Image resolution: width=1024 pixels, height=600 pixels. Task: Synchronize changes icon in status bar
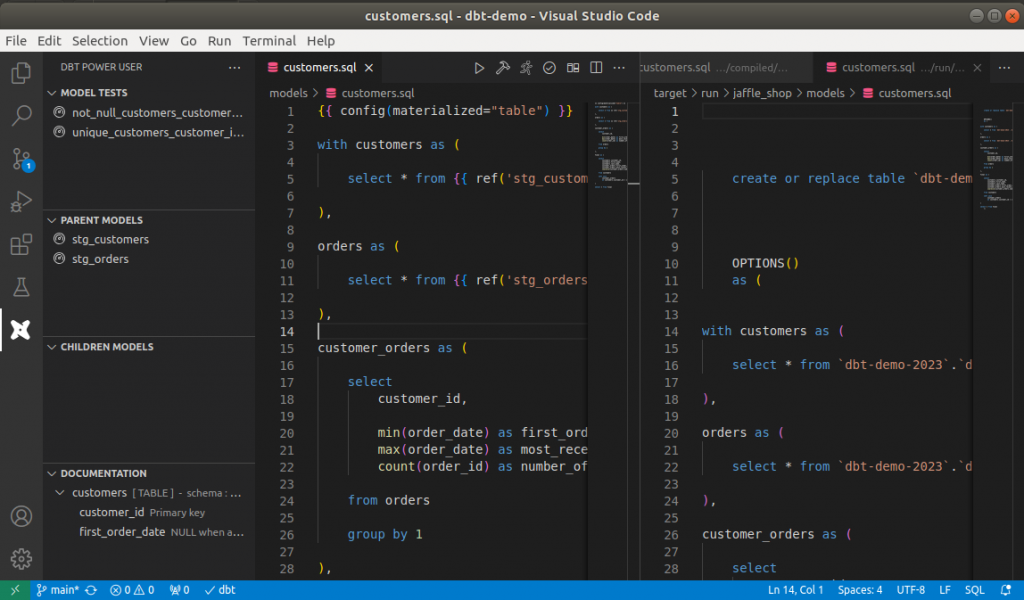click(91, 590)
